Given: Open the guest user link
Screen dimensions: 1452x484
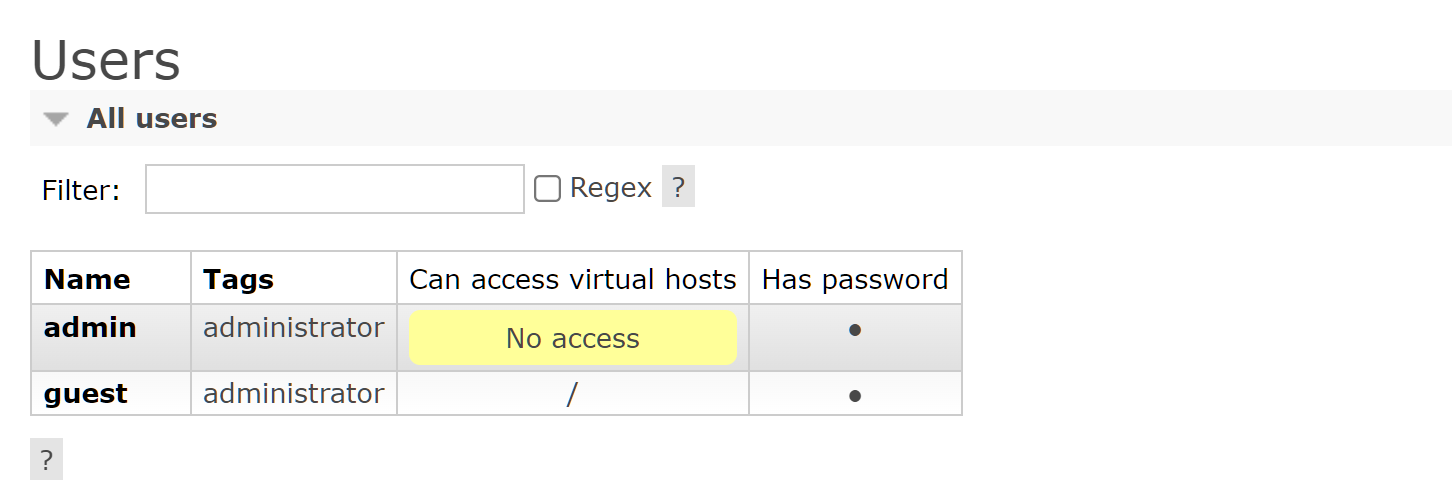Looking at the screenshot, I should tap(86, 394).
